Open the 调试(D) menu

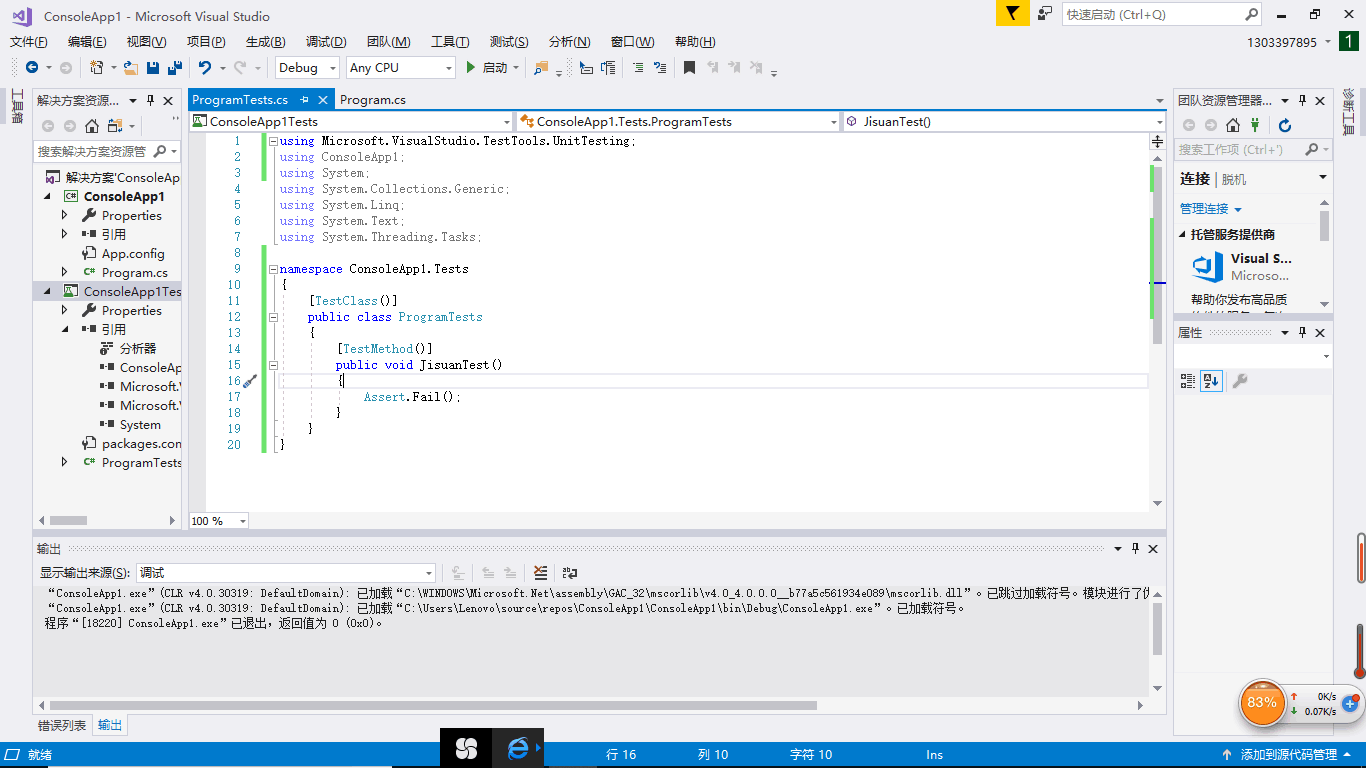point(326,42)
